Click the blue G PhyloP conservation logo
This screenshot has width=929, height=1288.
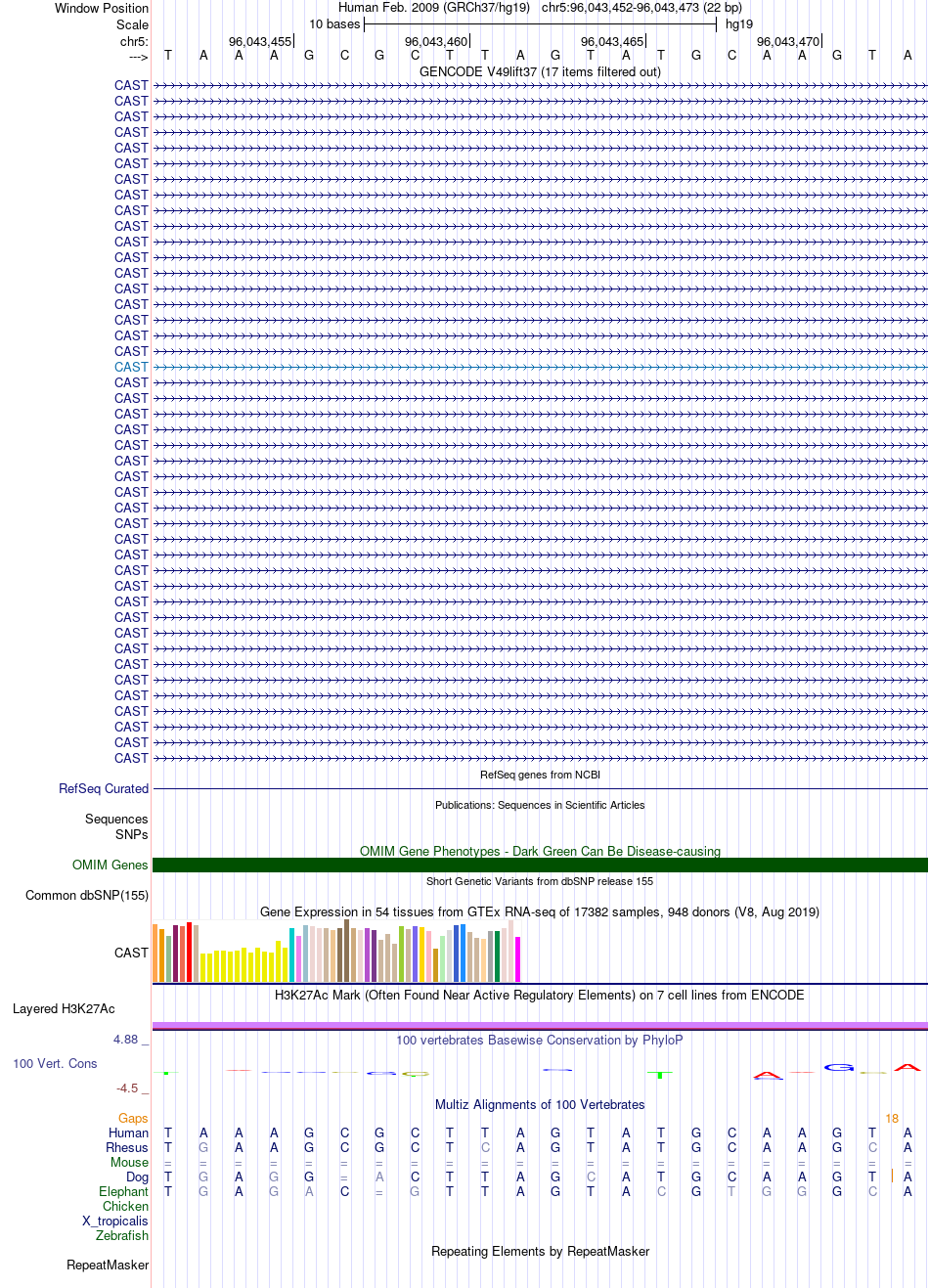coord(838,1067)
